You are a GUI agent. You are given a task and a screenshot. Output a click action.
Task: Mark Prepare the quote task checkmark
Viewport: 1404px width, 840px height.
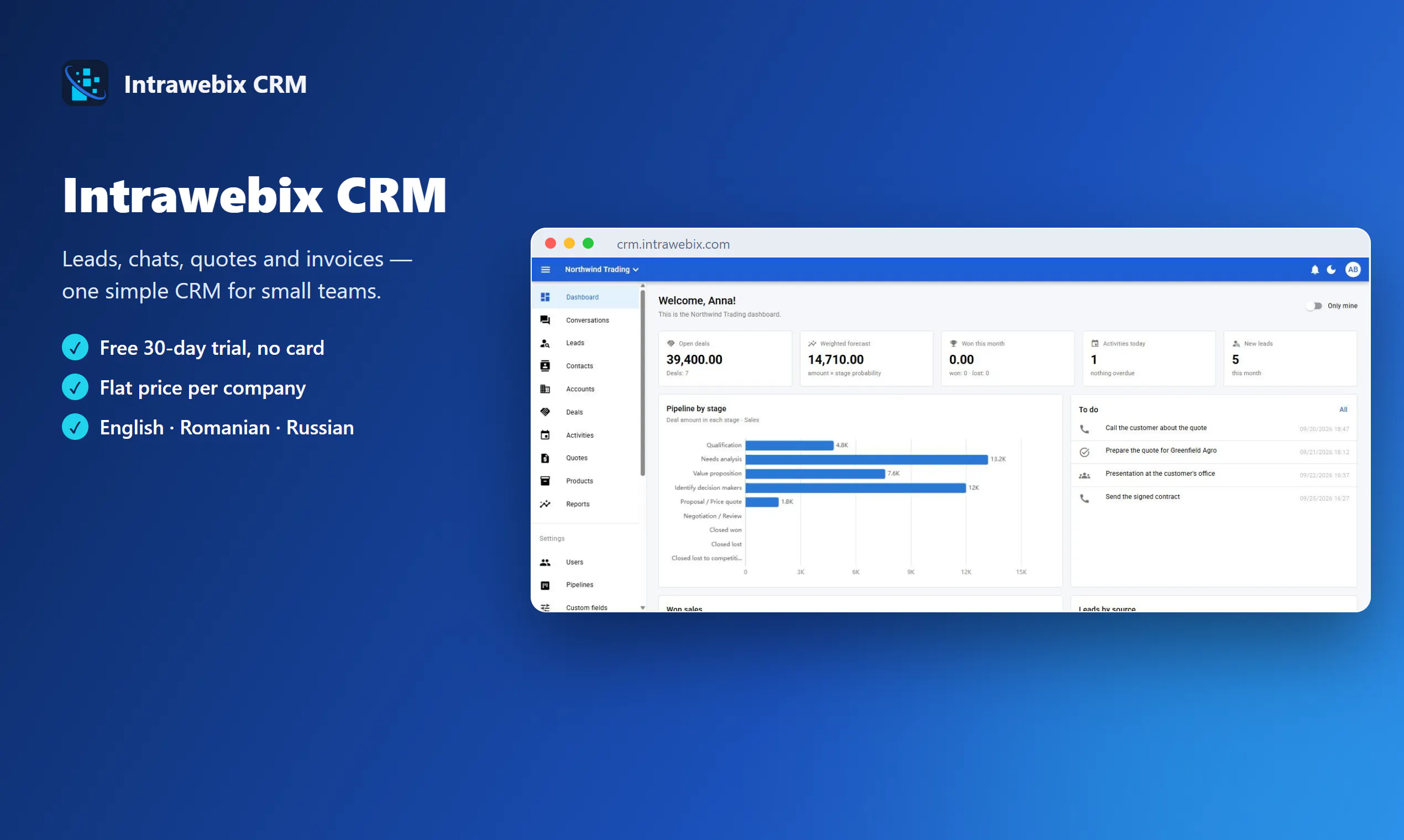(x=1084, y=452)
